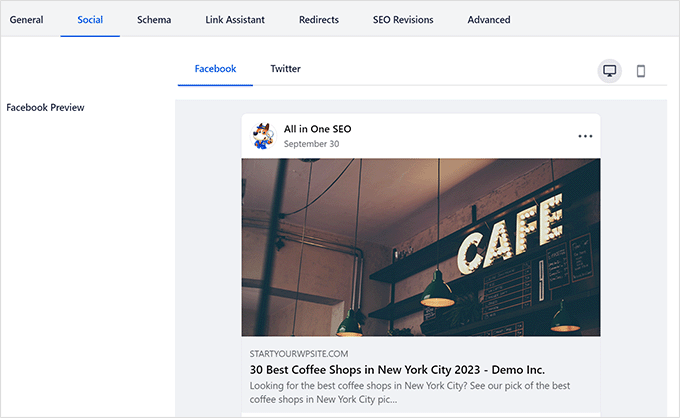Image resolution: width=680 pixels, height=418 pixels.
Task: Select the Social tab
Action: [90, 20]
